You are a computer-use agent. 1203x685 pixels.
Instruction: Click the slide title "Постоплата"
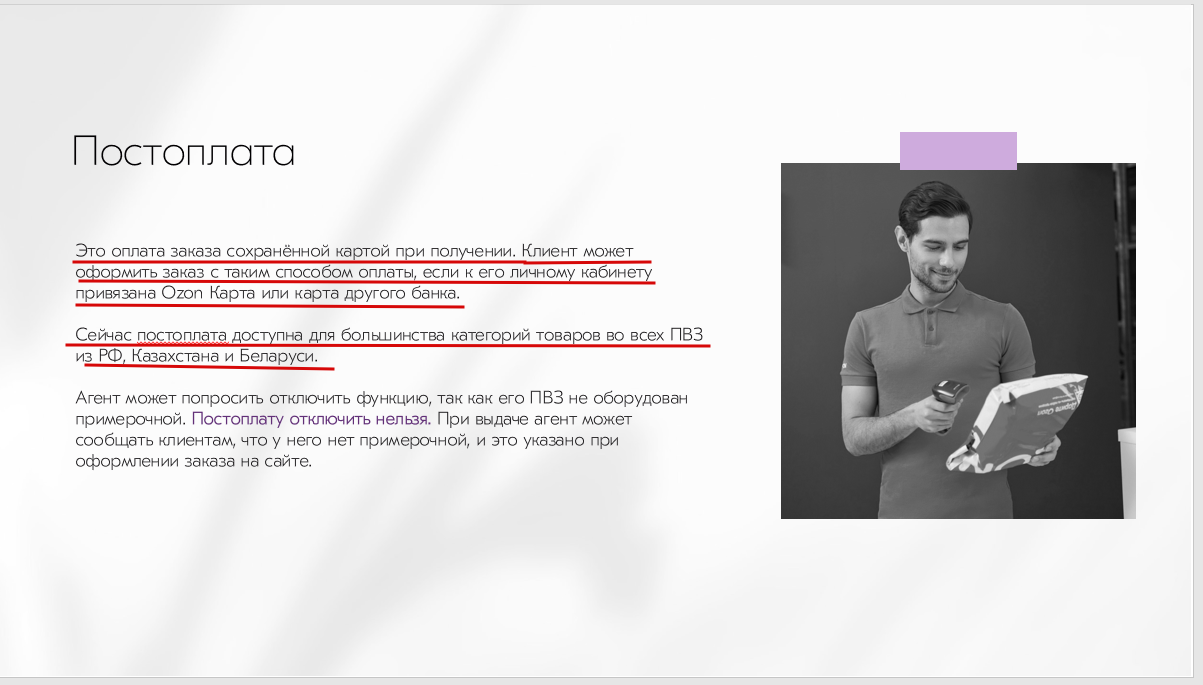pyautogui.click(x=184, y=153)
